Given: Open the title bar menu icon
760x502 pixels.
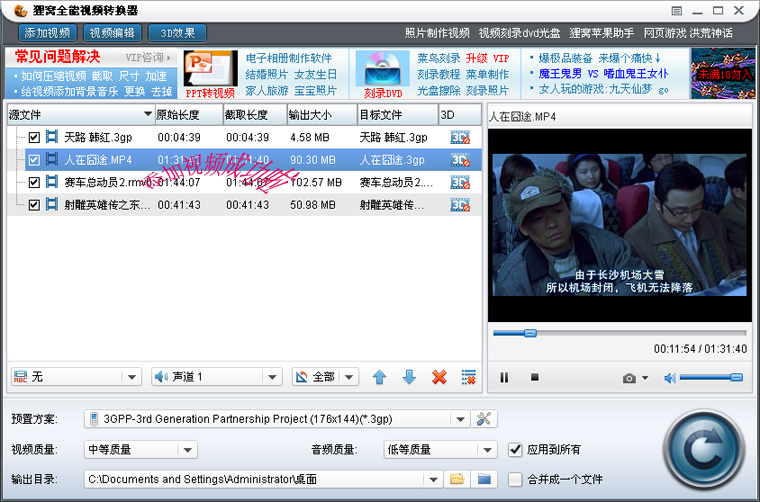Looking at the screenshot, I should tap(677, 11).
